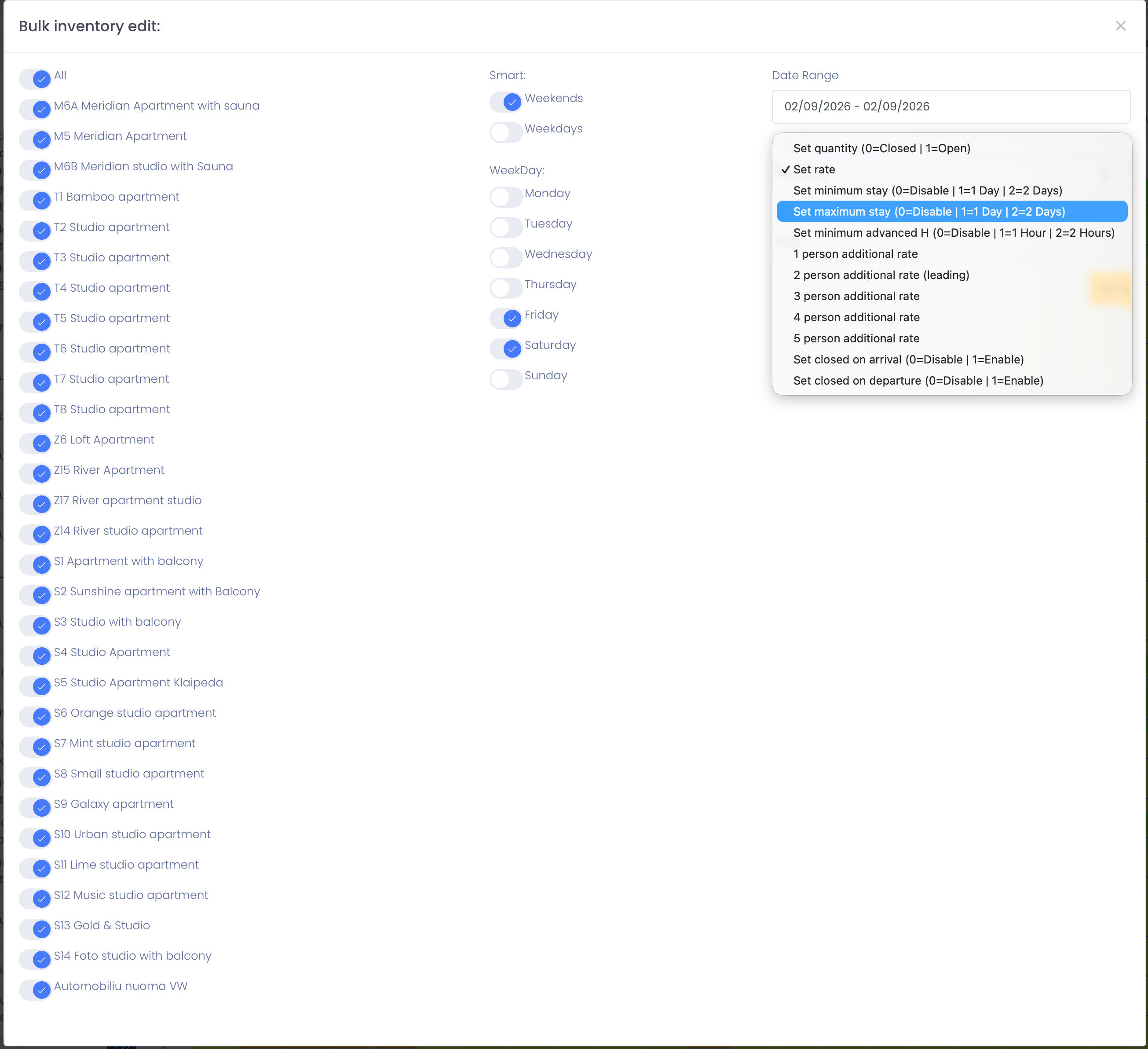Enable the Thursday weekday toggle
1148x1049 pixels.
tap(506, 288)
